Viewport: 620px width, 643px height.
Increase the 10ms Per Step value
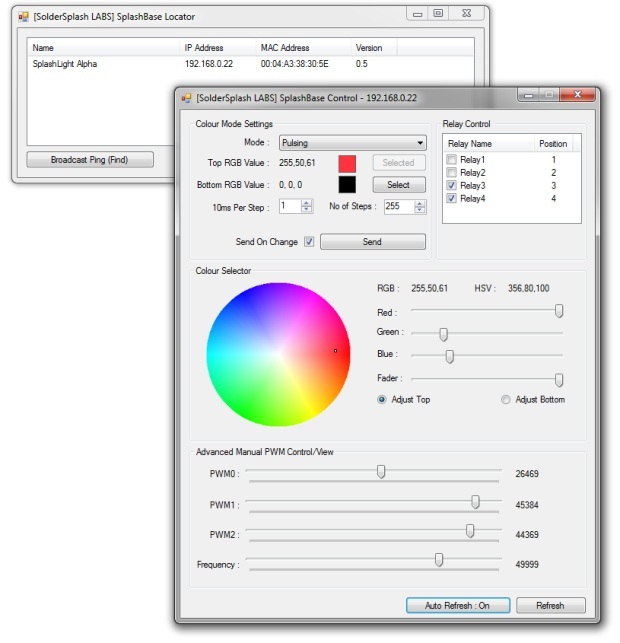point(307,203)
